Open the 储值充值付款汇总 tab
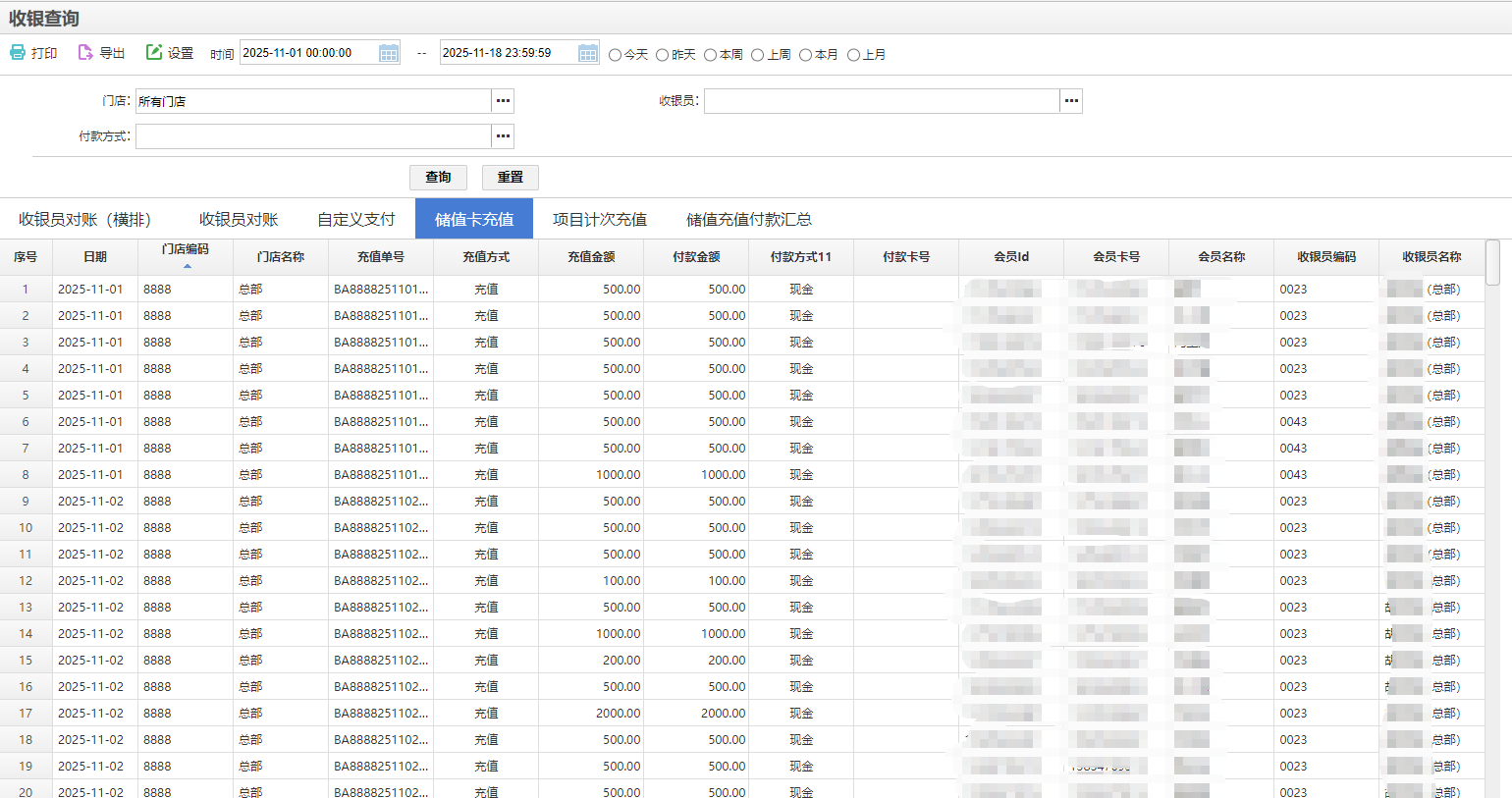 tap(748, 219)
